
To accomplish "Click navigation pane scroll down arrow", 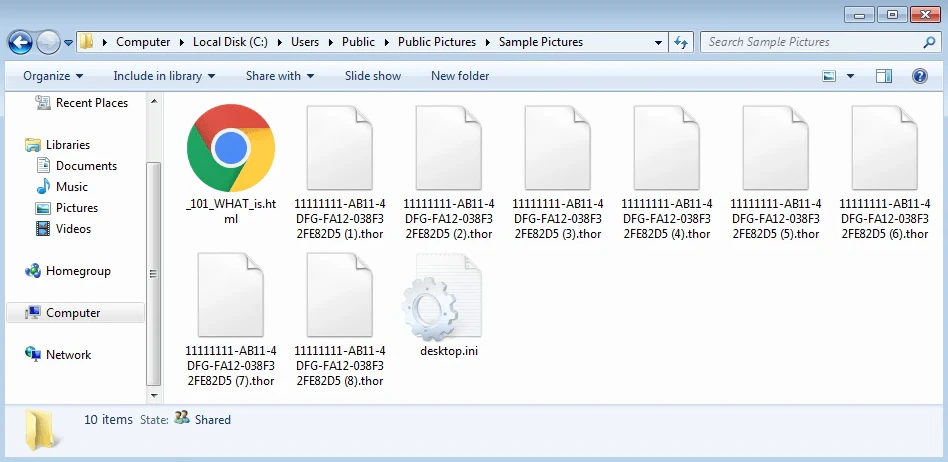I will coord(154,395).
